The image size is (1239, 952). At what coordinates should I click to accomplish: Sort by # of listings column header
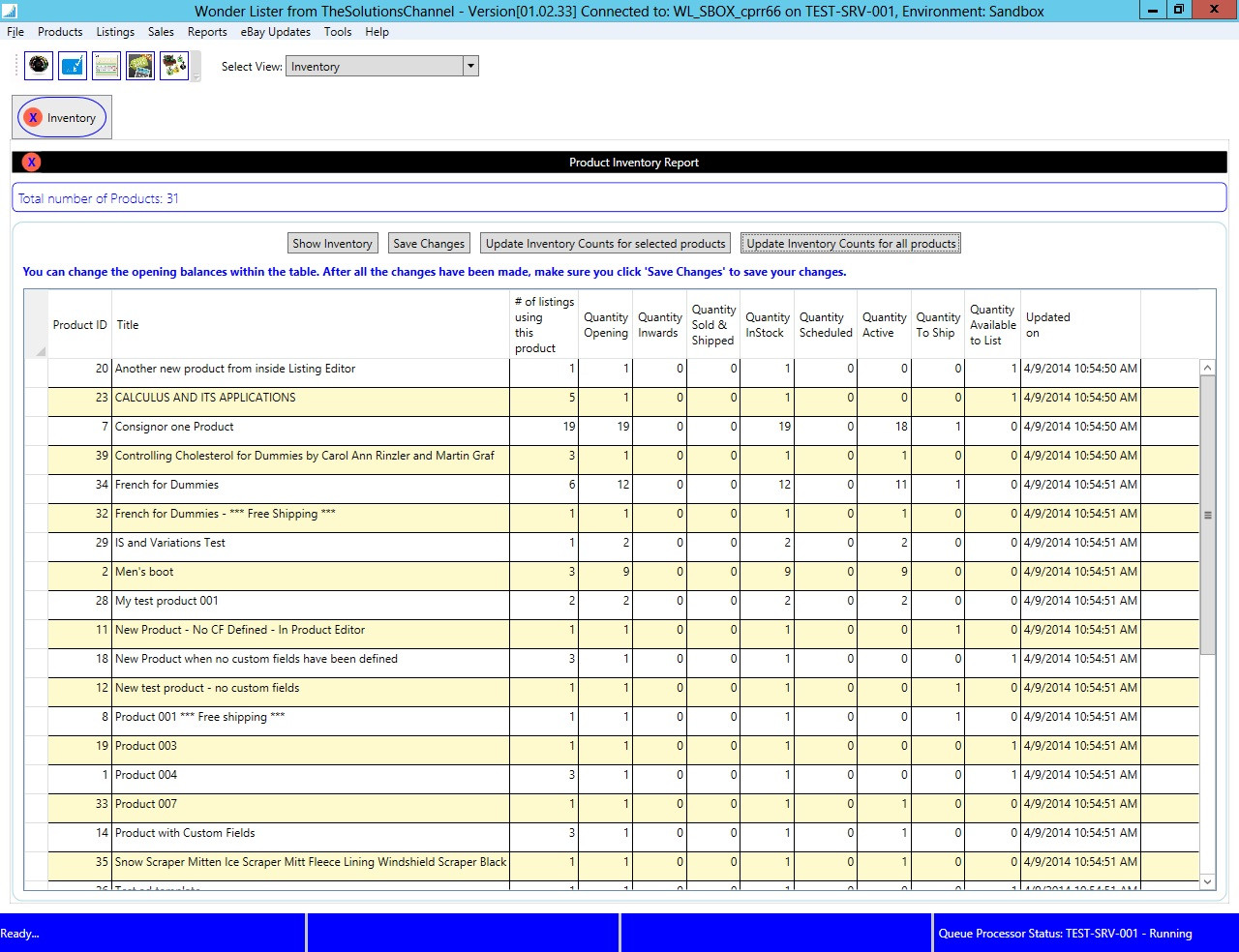[x=544, y=325]
